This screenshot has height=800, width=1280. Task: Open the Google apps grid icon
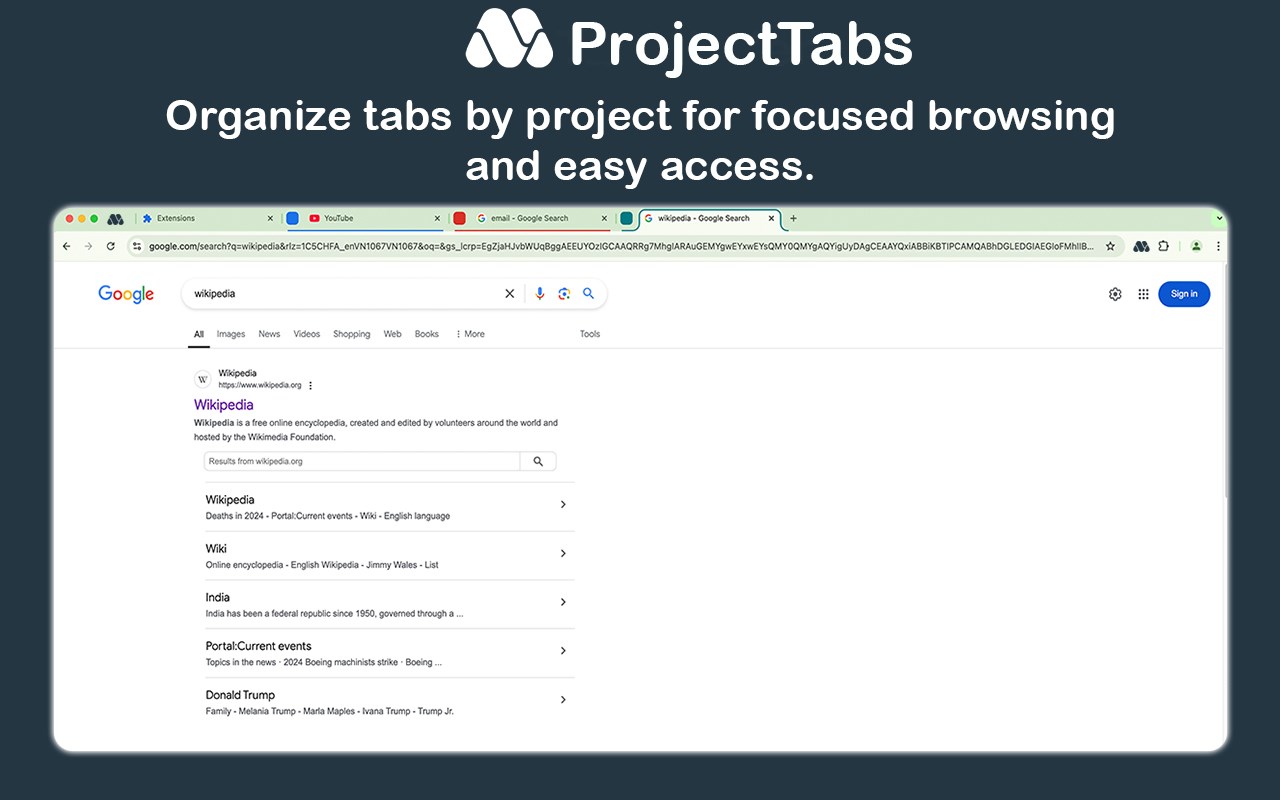[x=1143, y=294]
